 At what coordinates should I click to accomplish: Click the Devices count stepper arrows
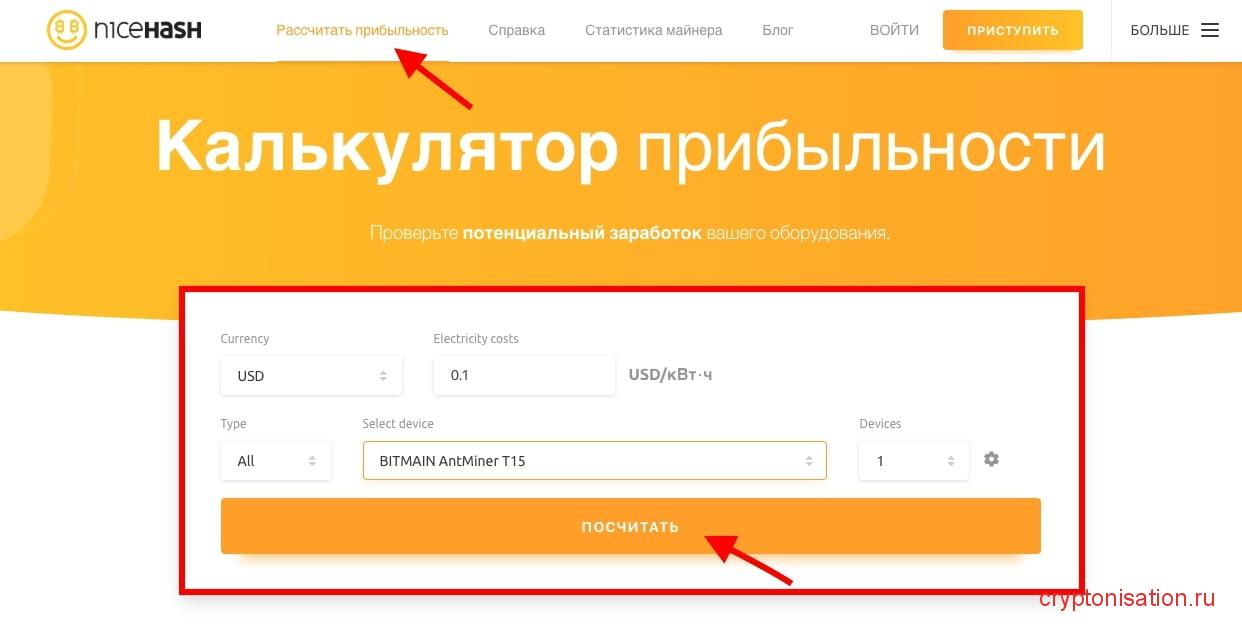950,461
